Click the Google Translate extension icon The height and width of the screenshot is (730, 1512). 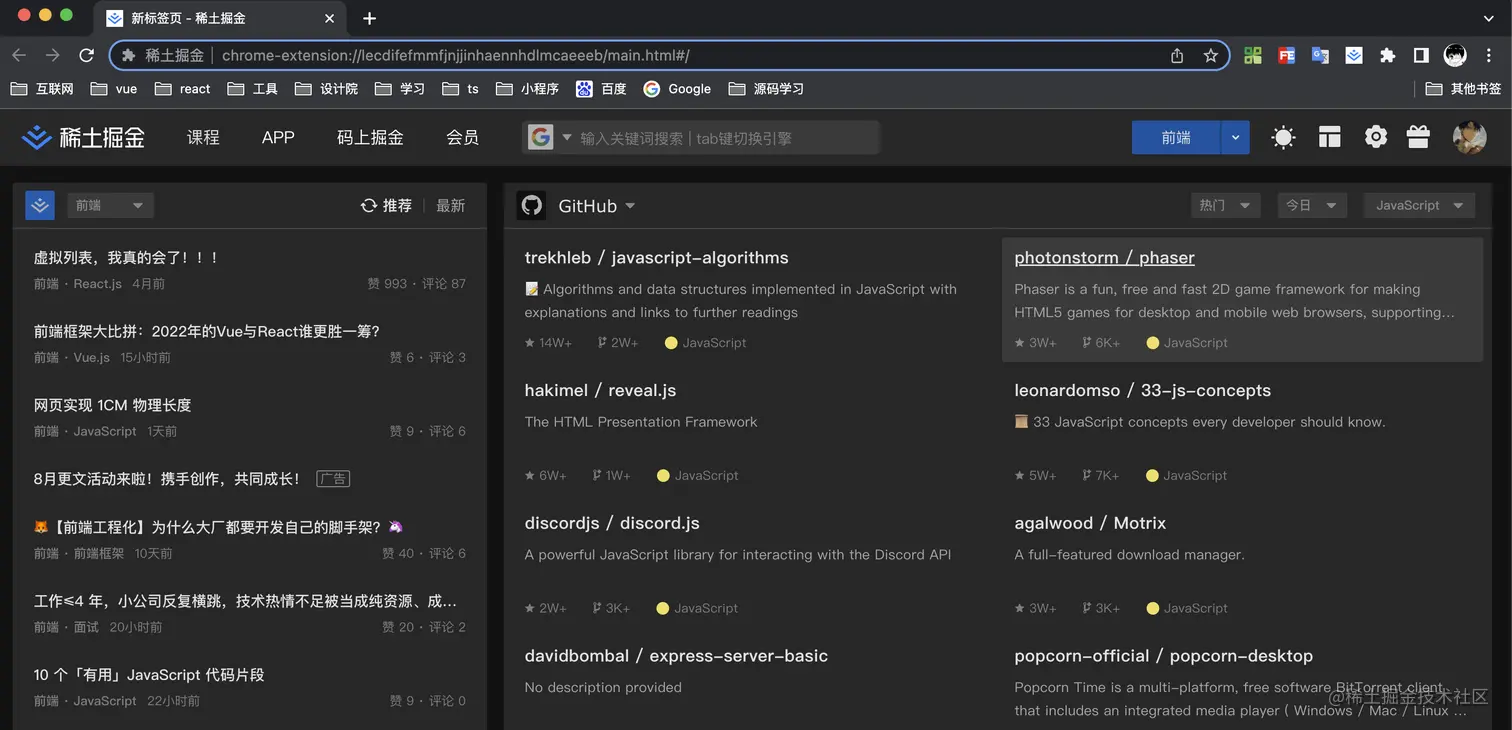click(1320, 55)
